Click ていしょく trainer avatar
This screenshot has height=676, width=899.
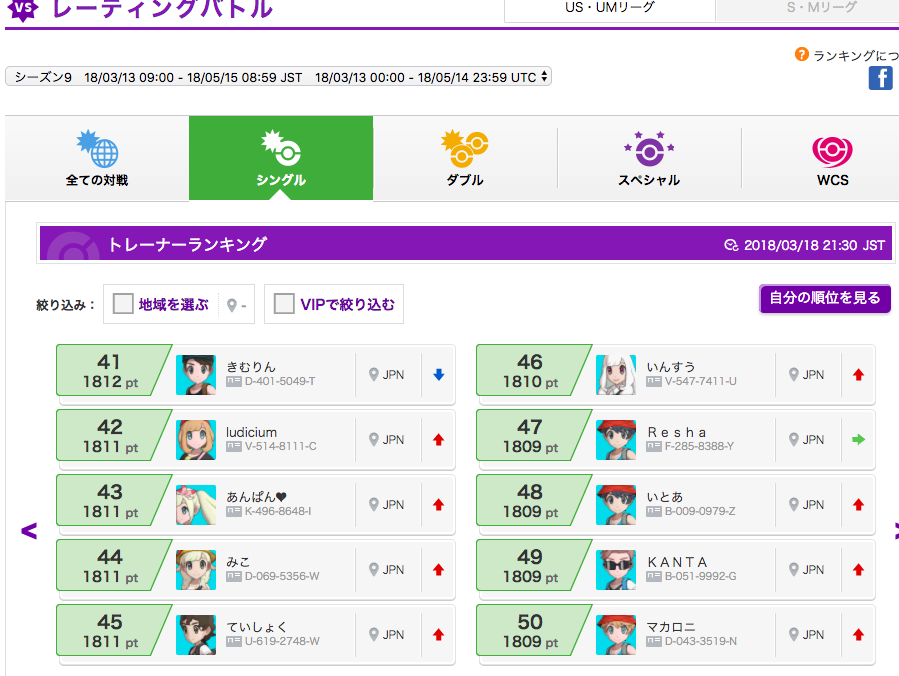pyautogui.click(x=196, y=635)
